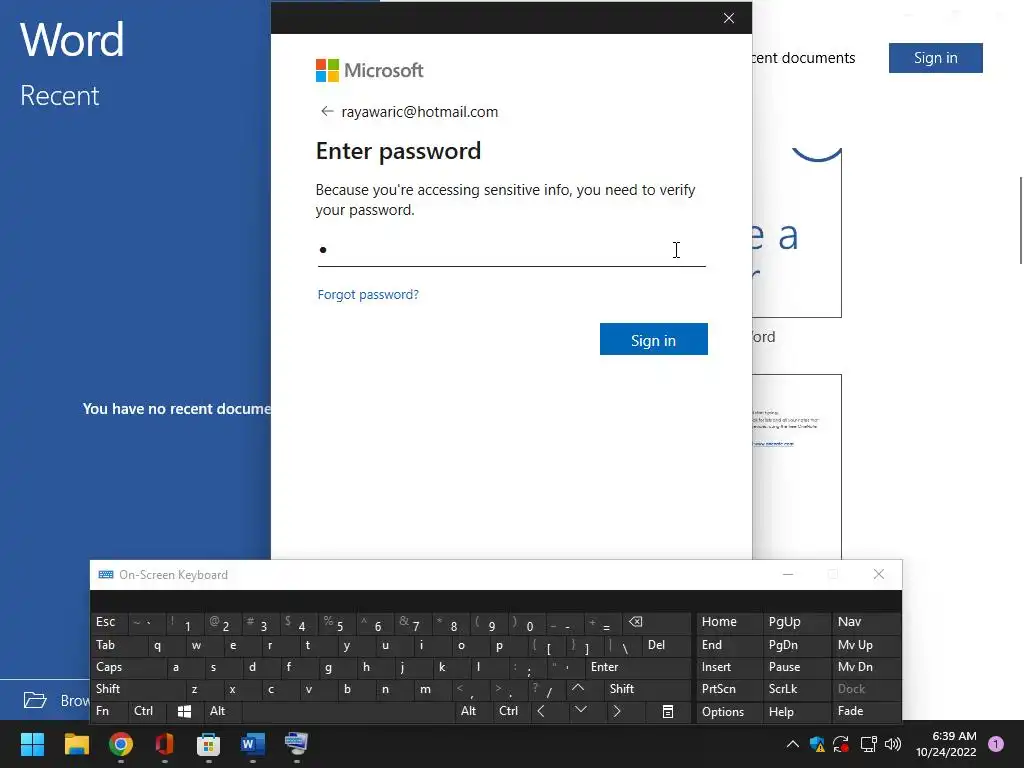Click the Word window vertical scrollbar

1021,220
